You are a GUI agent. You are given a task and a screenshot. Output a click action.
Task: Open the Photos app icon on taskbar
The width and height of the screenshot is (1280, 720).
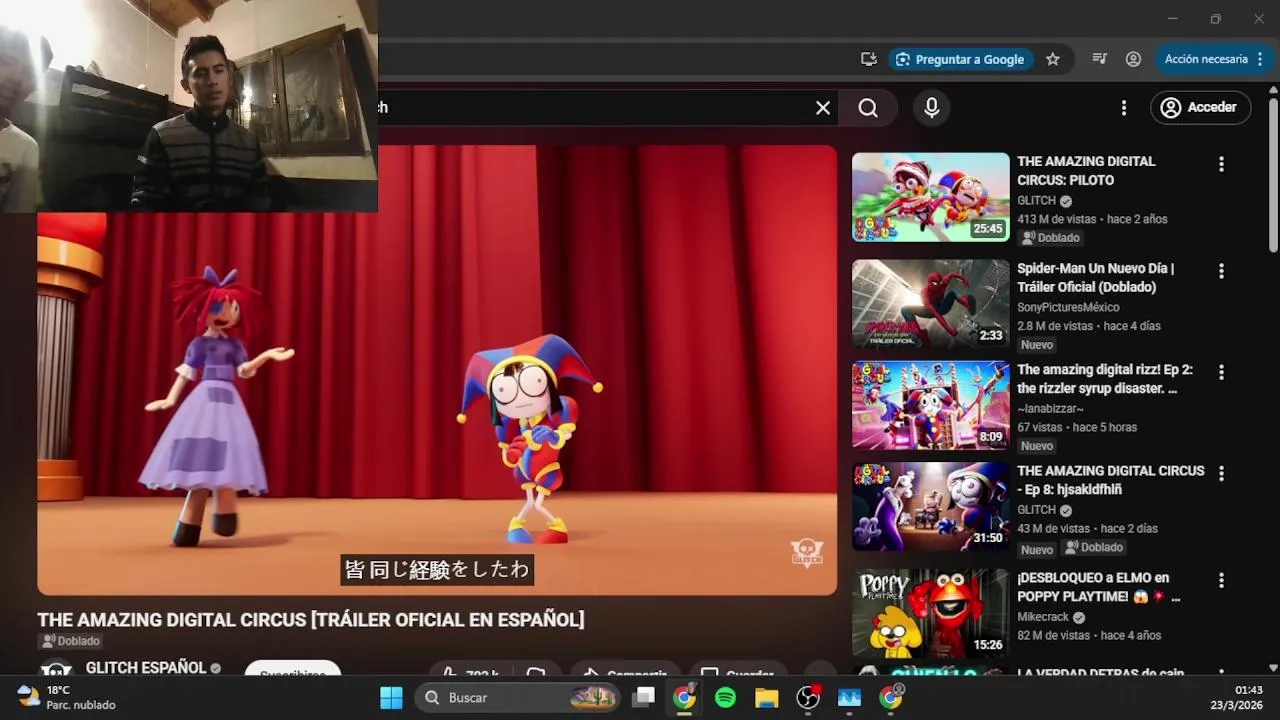click(850, 697)
